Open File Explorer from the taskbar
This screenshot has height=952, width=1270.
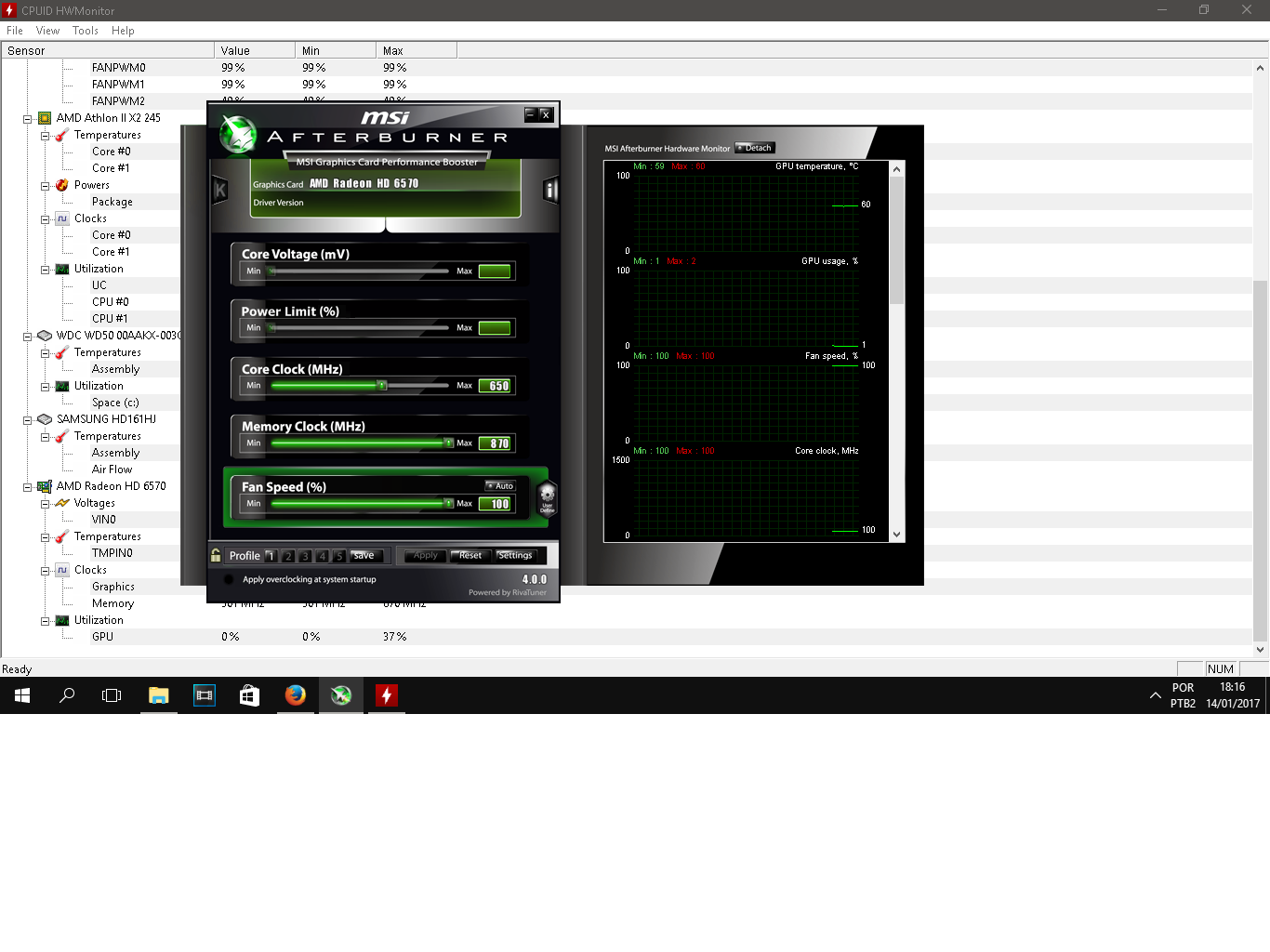click(159, 695)
